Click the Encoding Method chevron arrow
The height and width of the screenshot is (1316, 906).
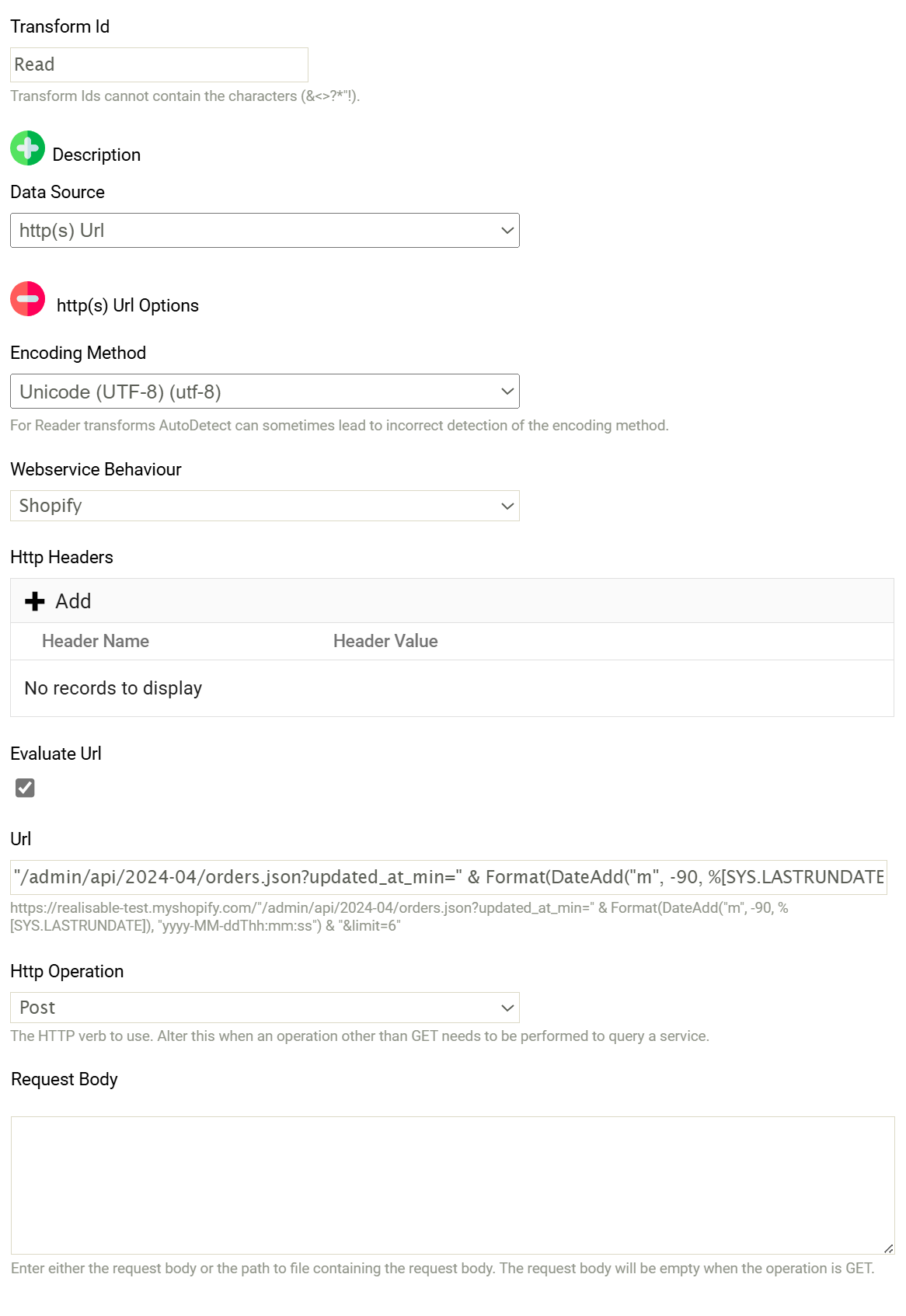(x=507, y=392)
